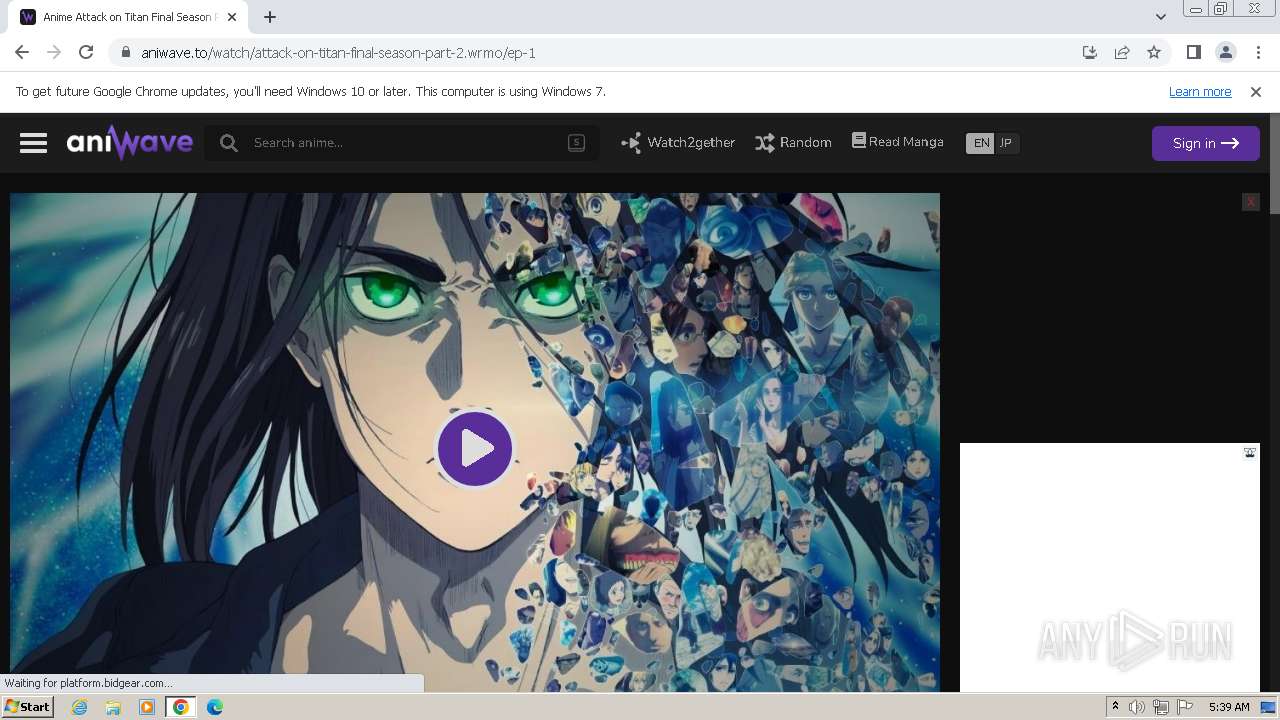Screen dimensions: 1280x720
Task: Open a new tab
Action: 270,17
